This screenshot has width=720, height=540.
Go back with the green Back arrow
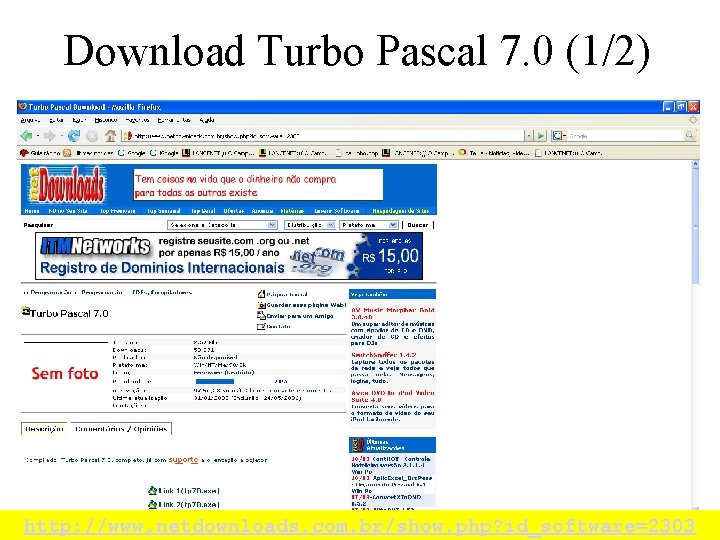point(26,136)
